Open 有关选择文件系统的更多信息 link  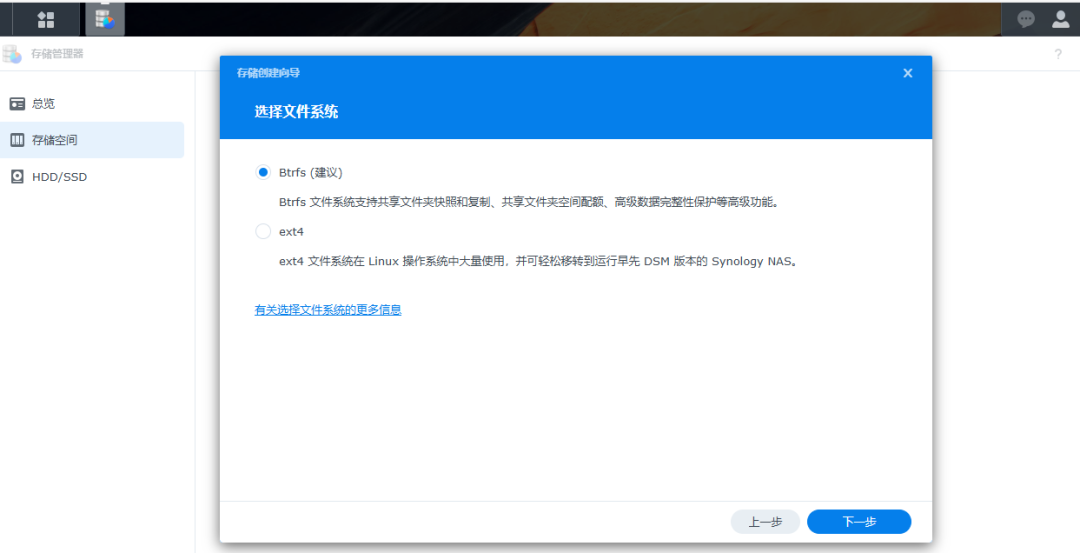click(328, 310)
